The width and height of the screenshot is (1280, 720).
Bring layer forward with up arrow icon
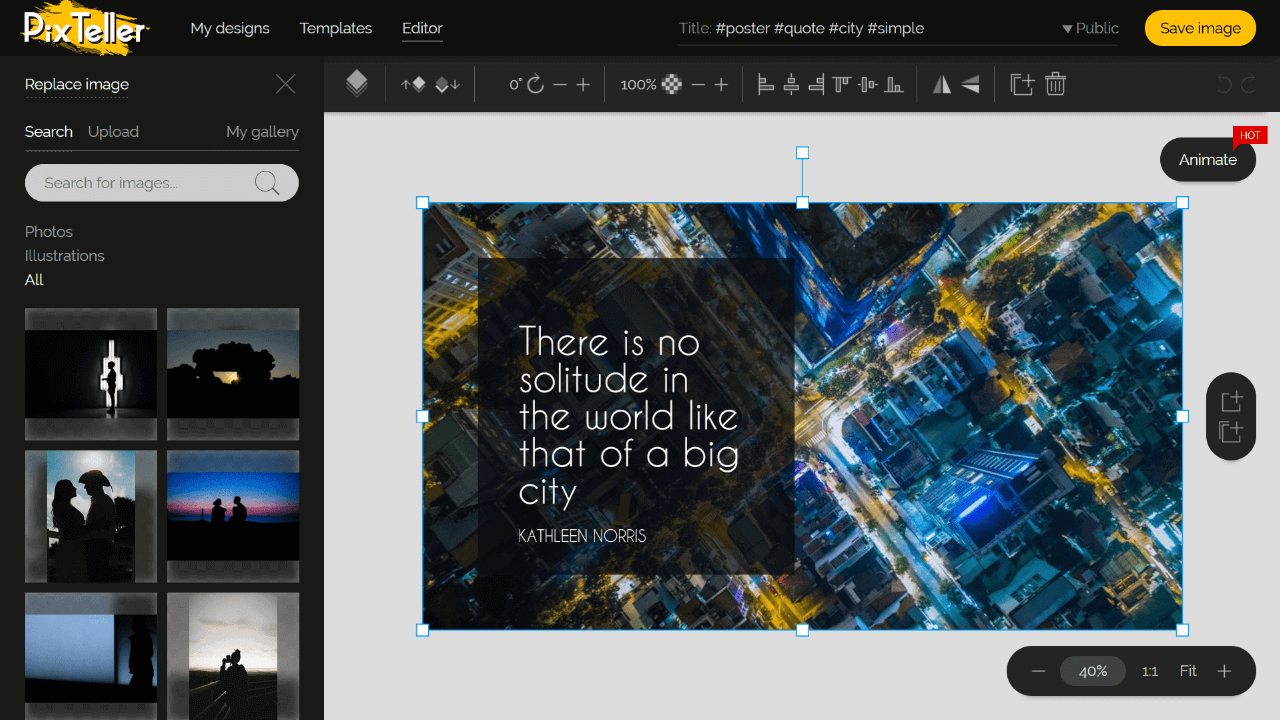[414, 85]
